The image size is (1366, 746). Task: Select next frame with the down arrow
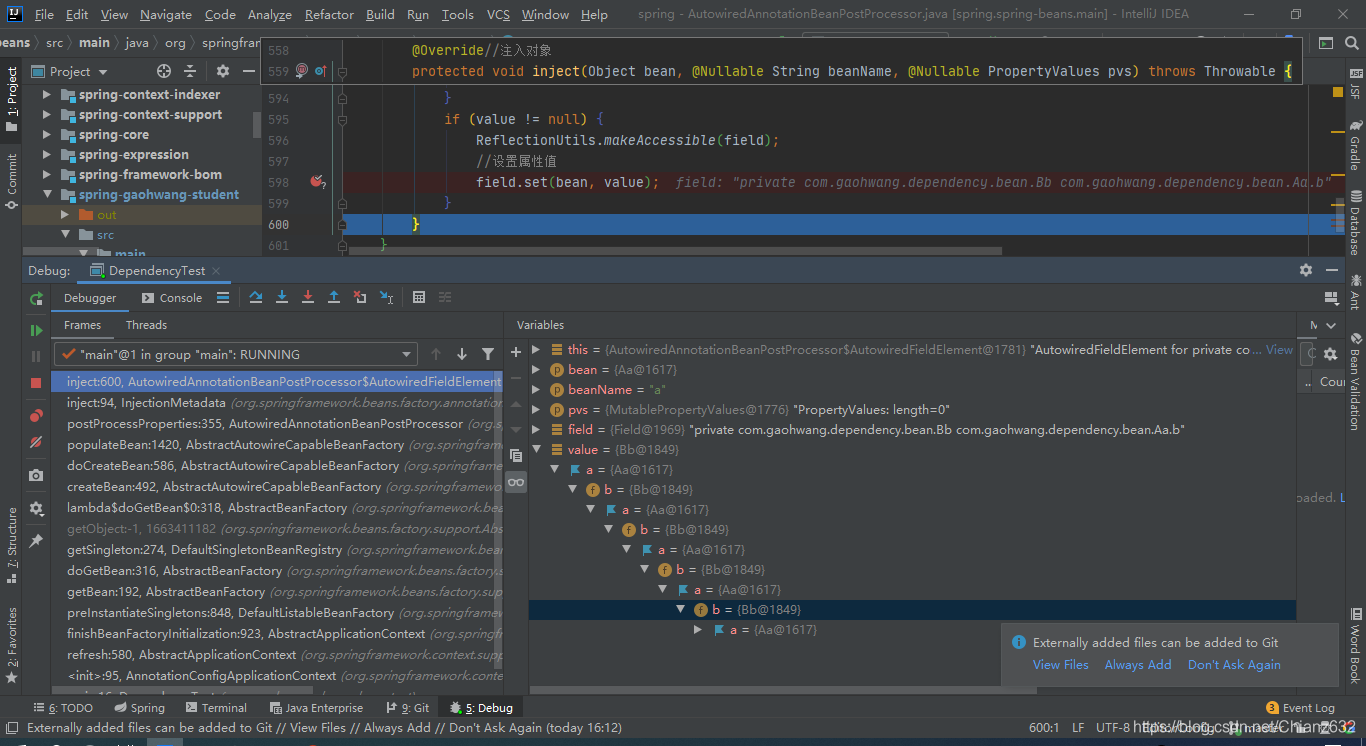click(x=462, y=354)
